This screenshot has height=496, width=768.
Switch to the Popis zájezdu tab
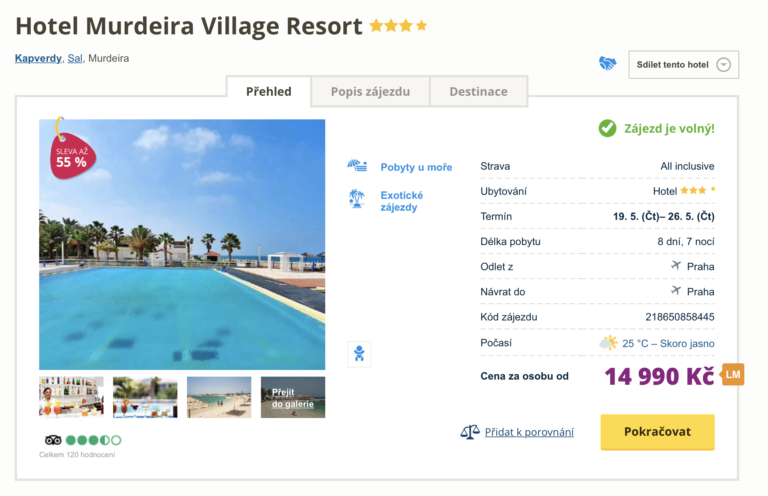[370, 91]
